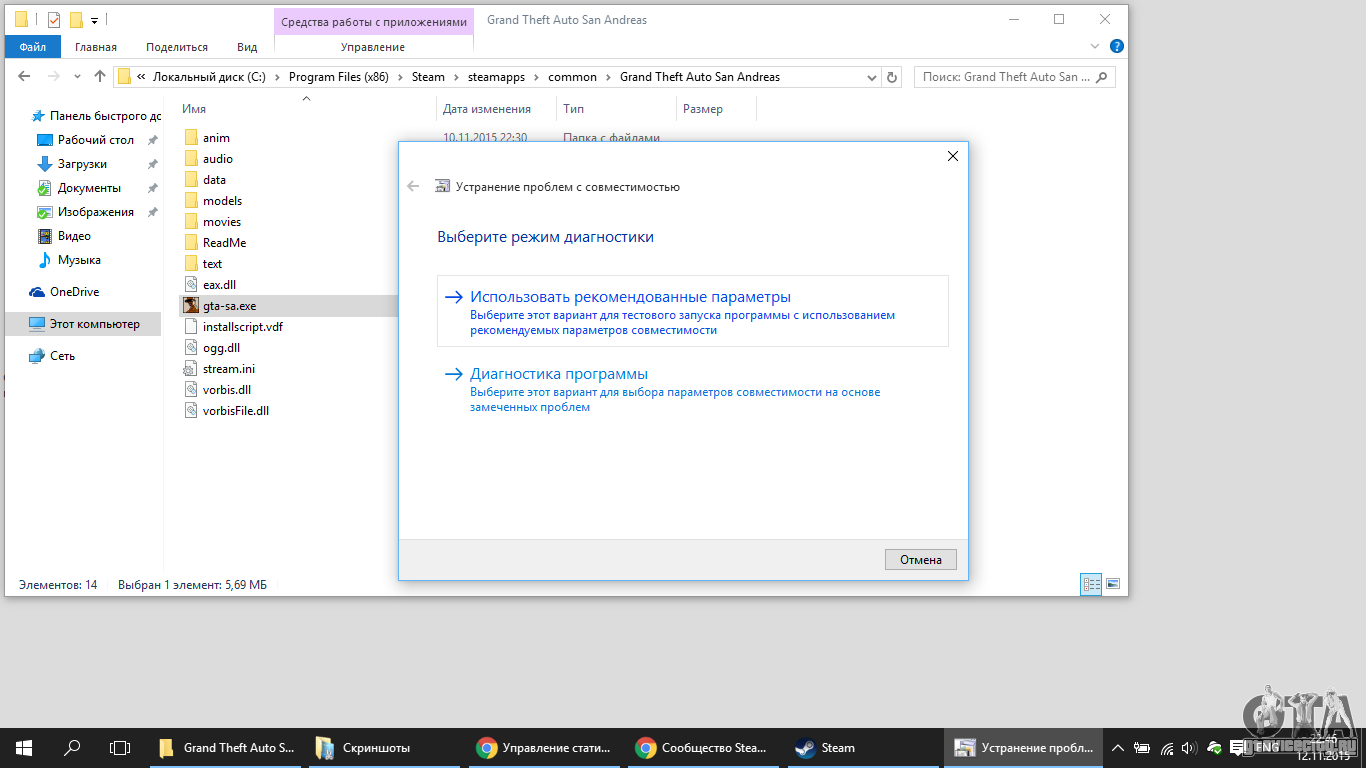Open Рабочий стол in quick access
The width and height of the screenshot is (1366, 768).
(95, 140)
